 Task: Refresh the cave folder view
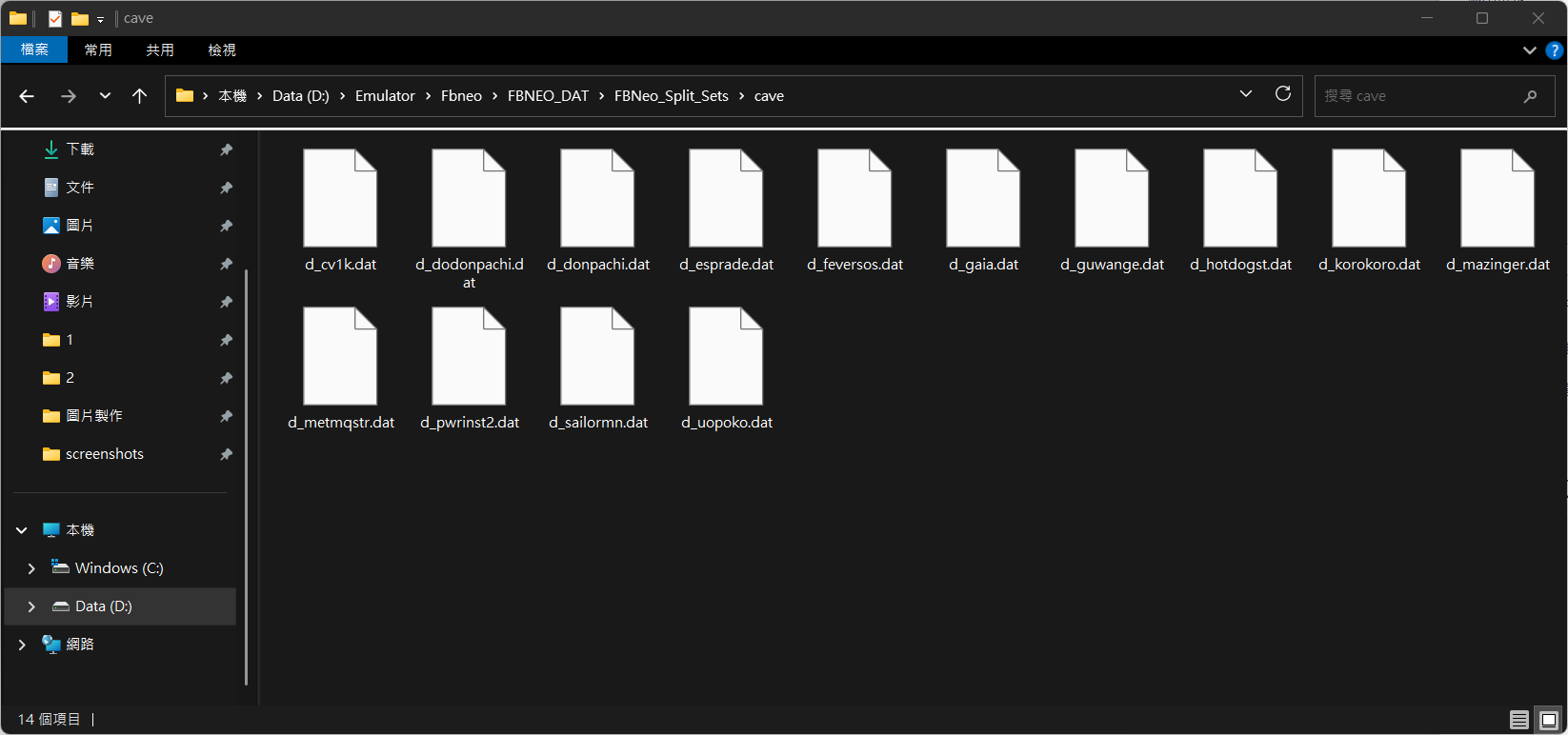(x=1282, y=94)
